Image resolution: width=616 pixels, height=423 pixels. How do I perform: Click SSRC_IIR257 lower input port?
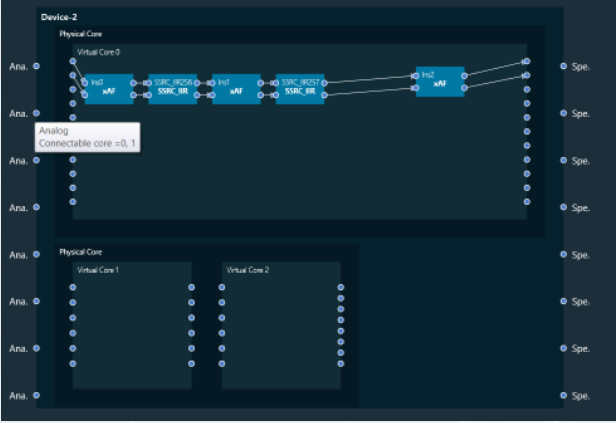click(x=276, y=95)
